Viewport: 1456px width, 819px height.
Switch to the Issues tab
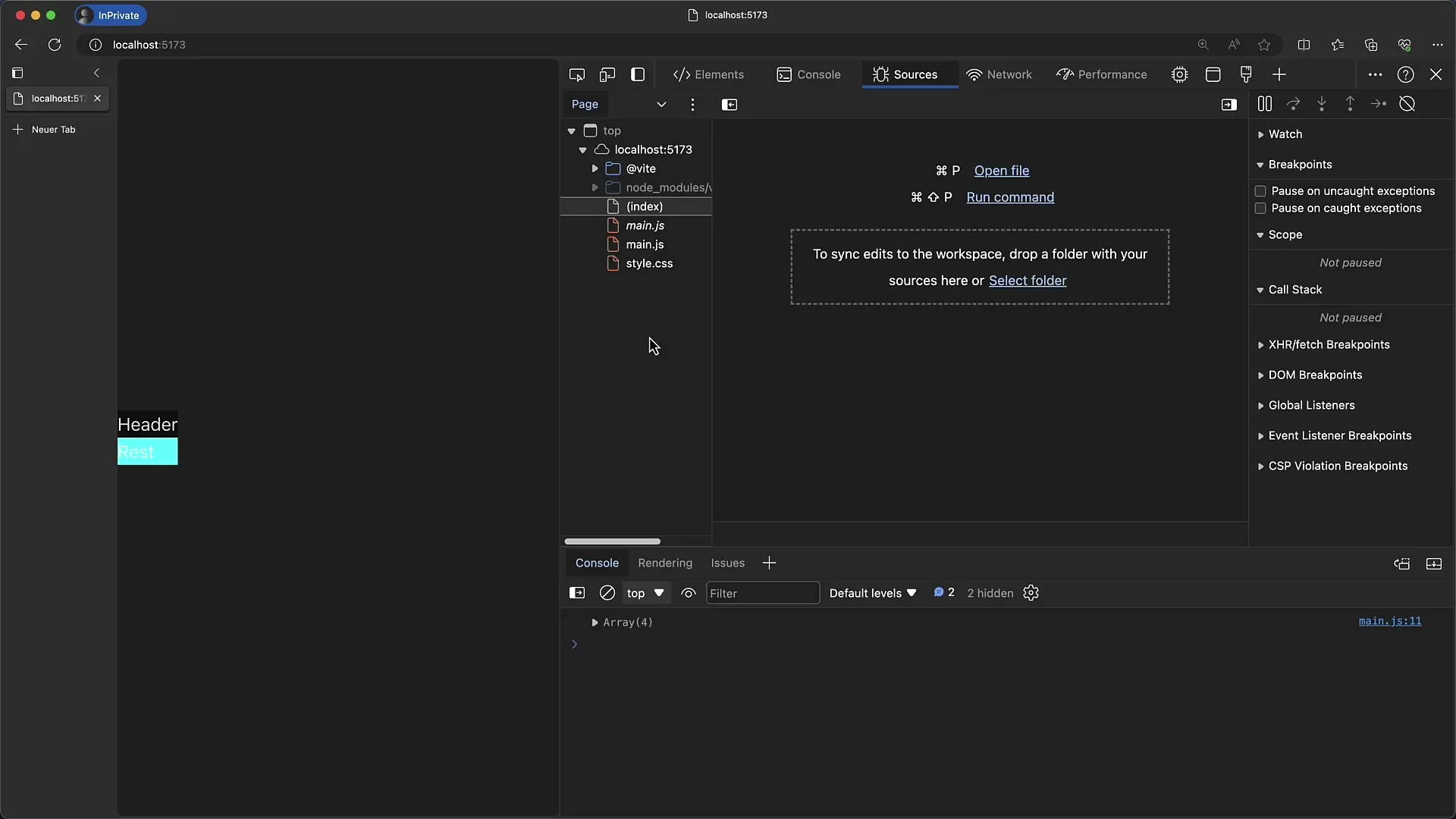(727, 562)
